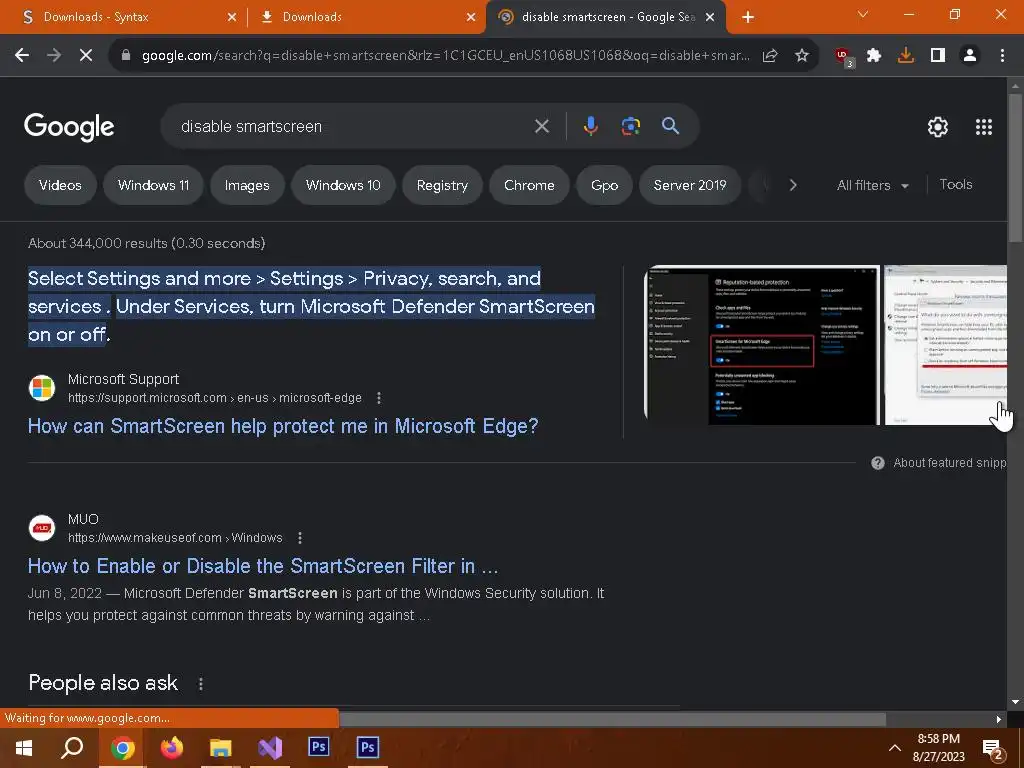Open the Windows Start menu

(24, 748)
